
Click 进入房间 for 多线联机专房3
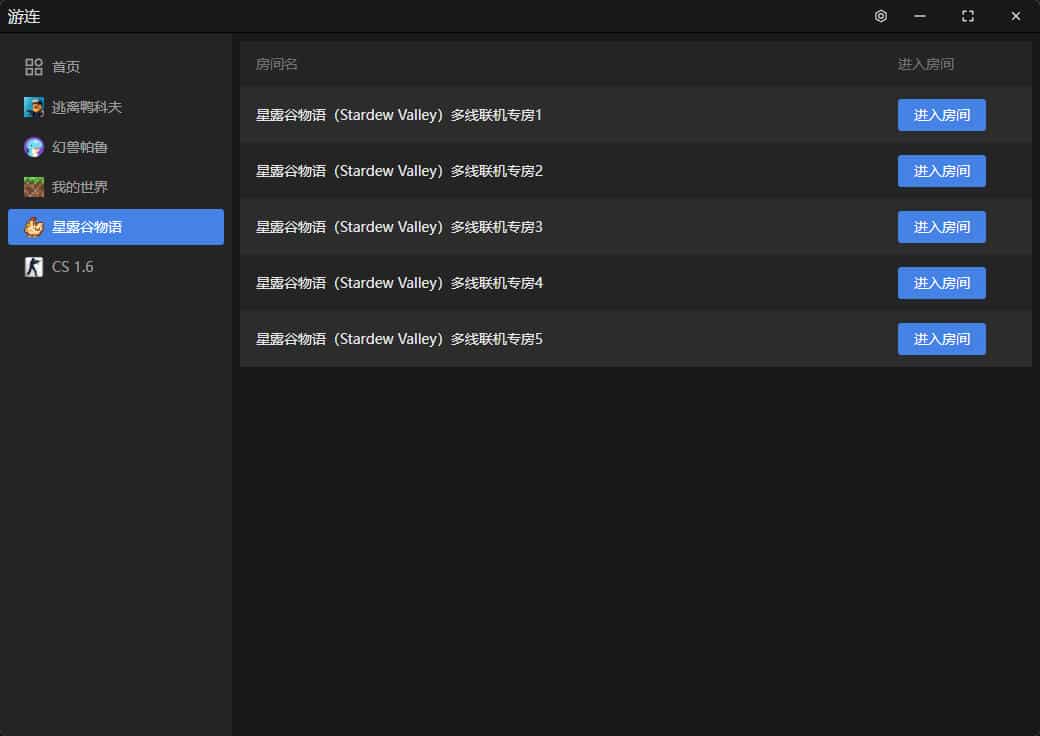point(941,227)
